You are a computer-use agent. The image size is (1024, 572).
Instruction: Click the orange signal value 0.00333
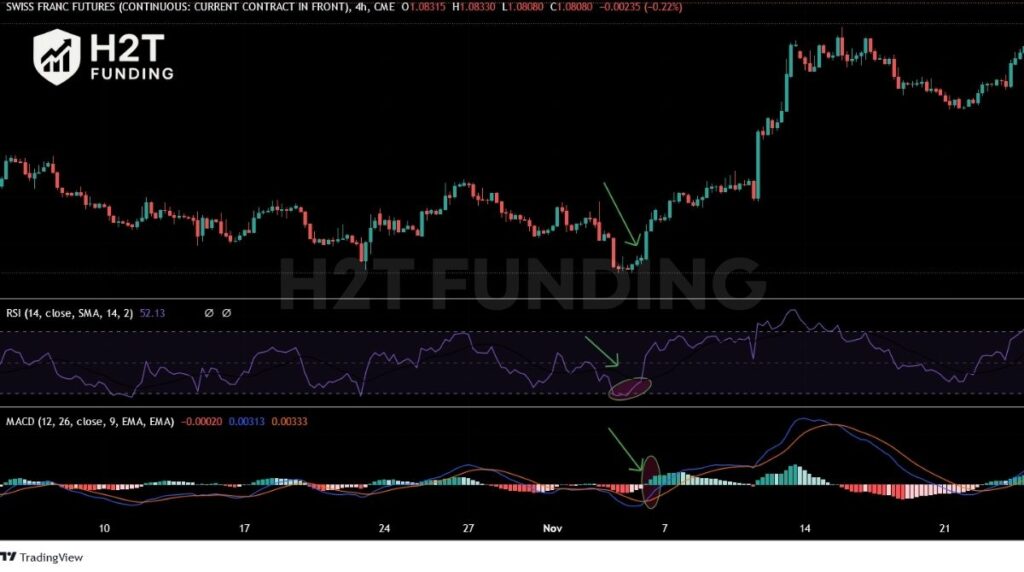click(289, 422)
